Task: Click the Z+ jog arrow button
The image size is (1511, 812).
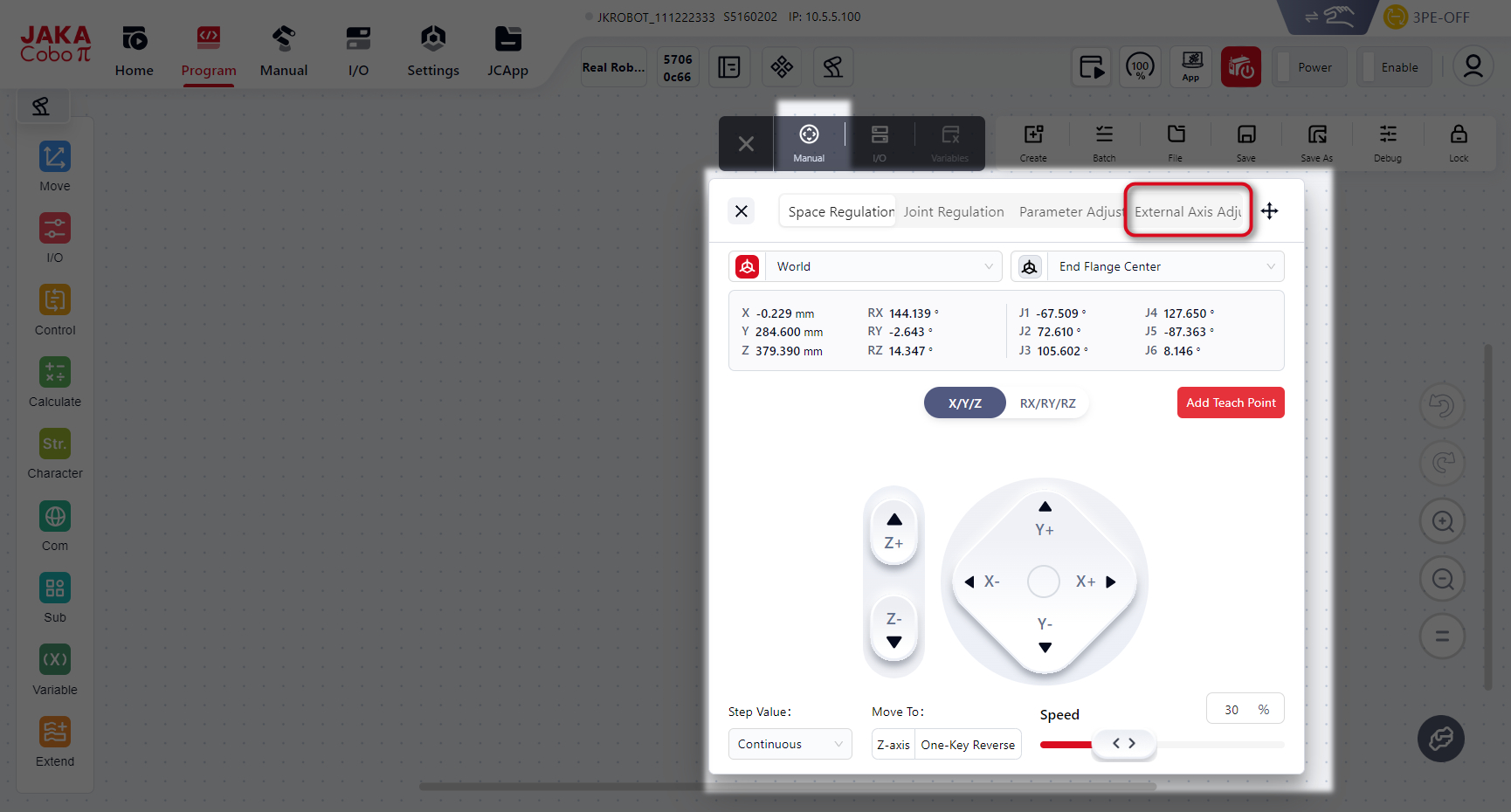Action: pyautogui.click(x=893, y=529)
